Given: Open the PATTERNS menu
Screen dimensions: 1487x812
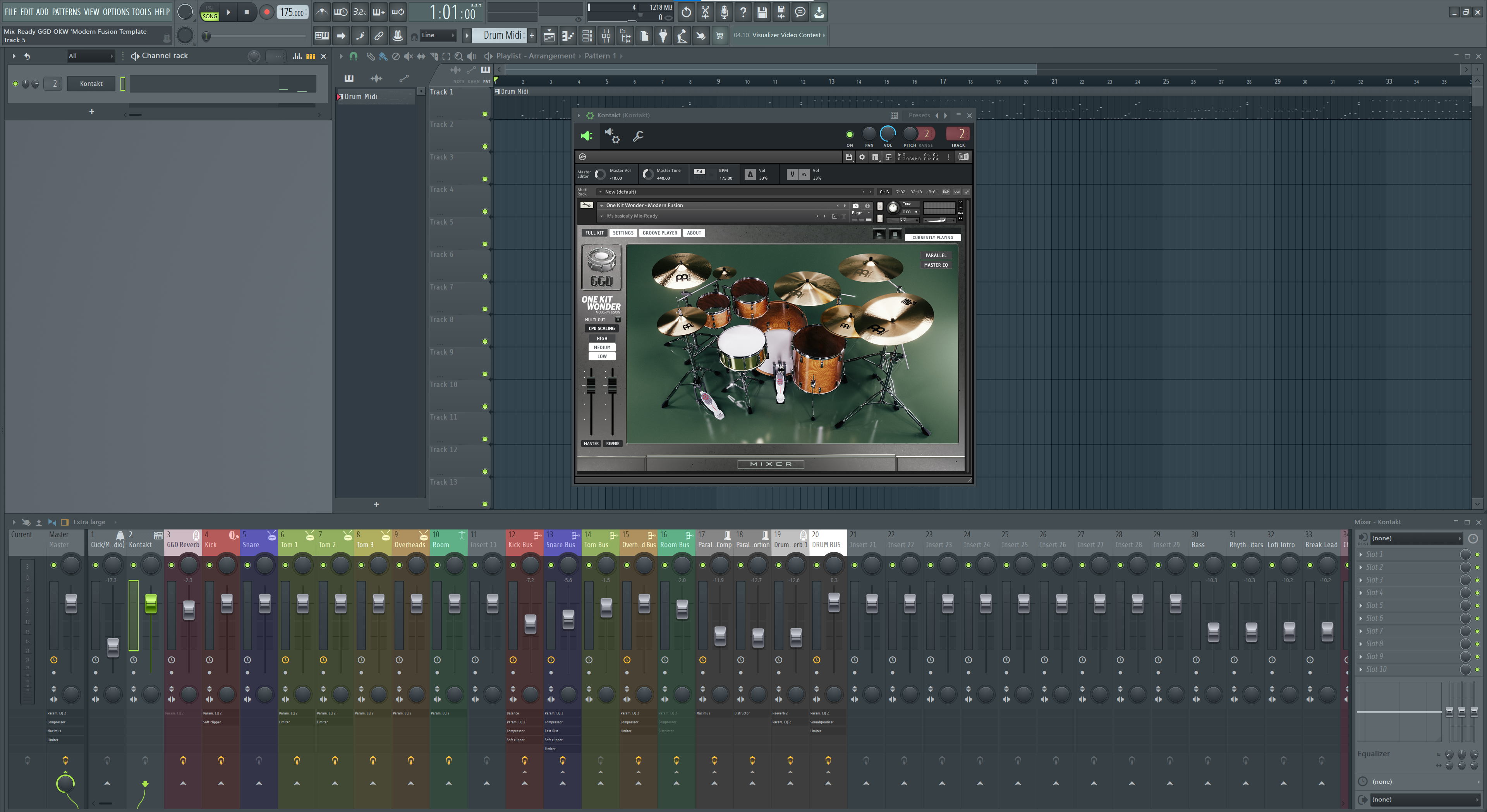Looking at the screenshot, I should [66, 12].
